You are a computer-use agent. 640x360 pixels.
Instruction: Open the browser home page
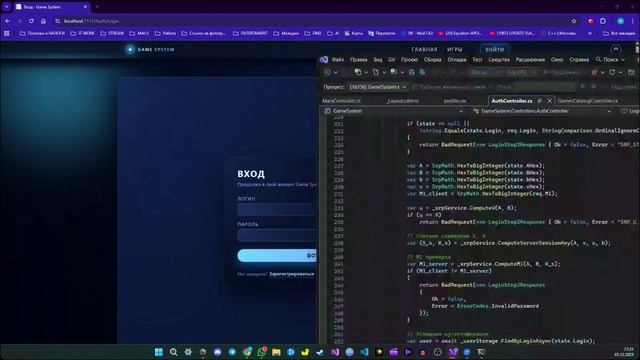[x=43, y=21]
